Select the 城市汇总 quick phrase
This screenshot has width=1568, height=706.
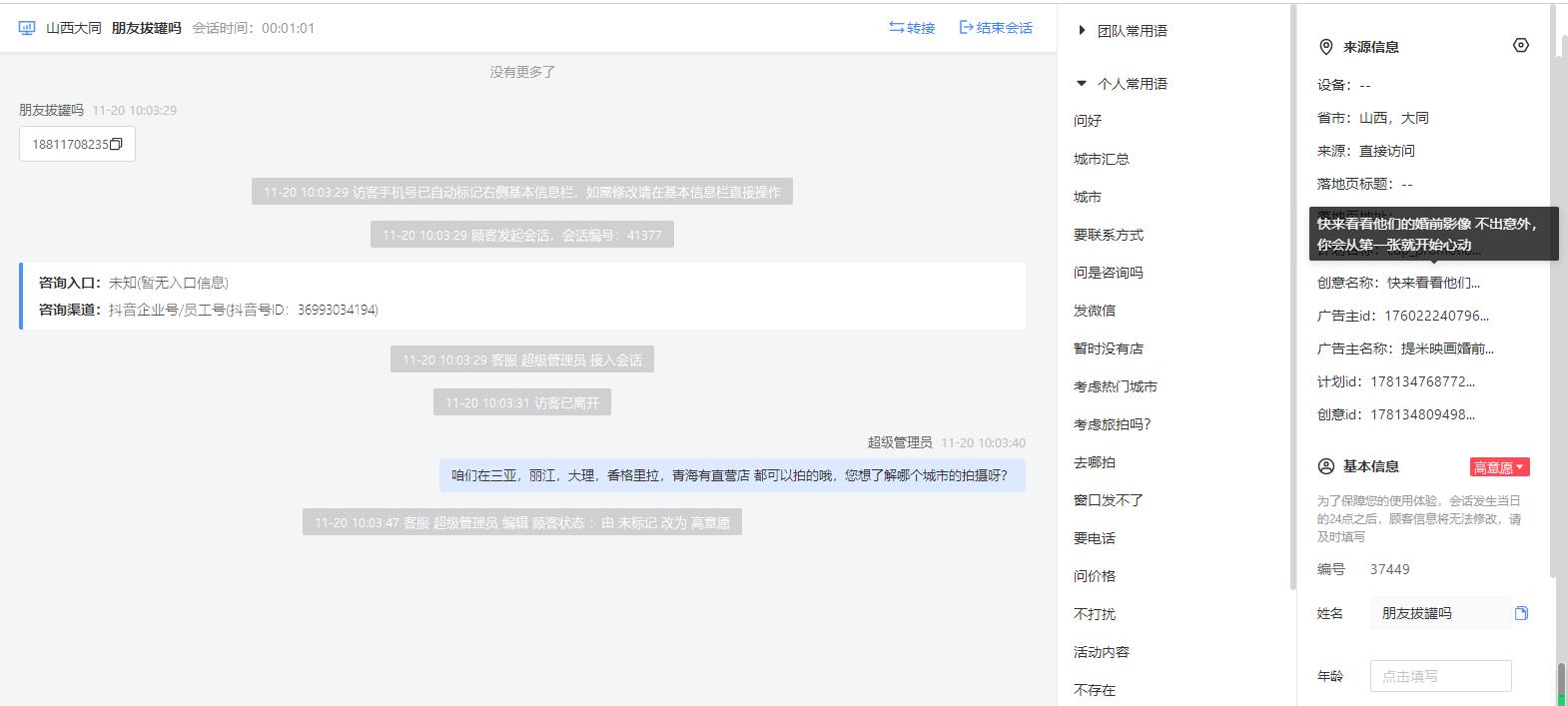(x=1102, y=159)
